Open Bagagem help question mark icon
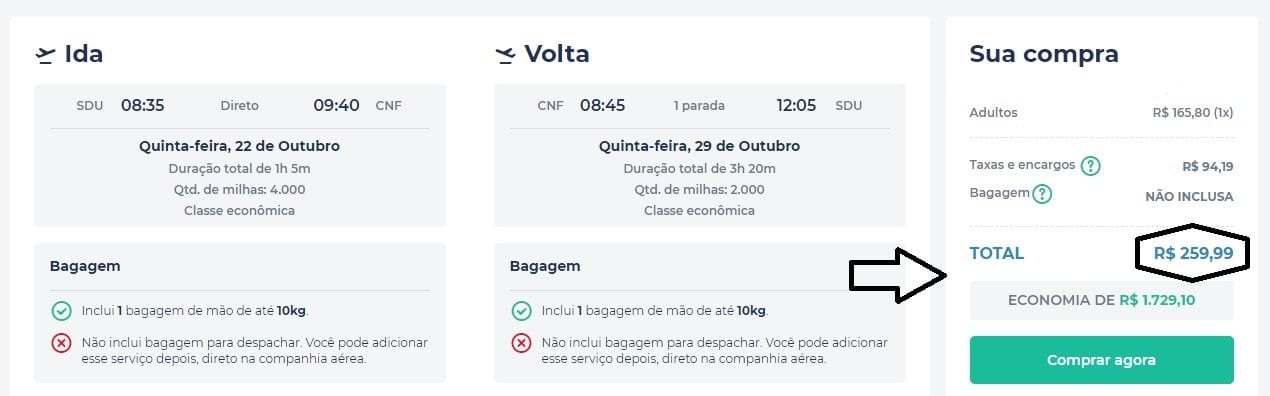Viewport: 1270px width, 396px height. tap(1042, 194)
